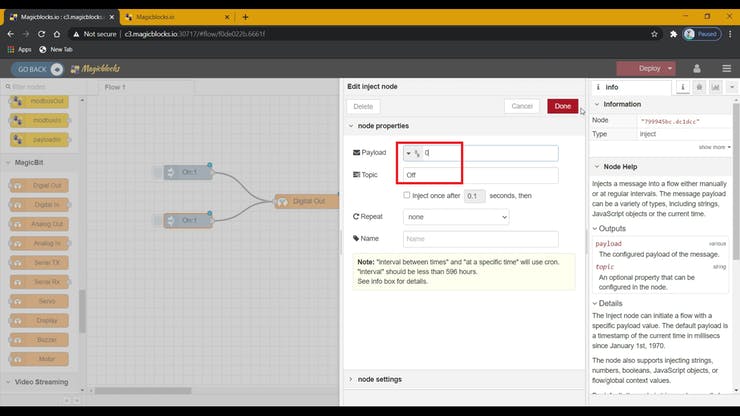Image resolution: width=740 pixels, height=416 pixels.
Task: Click the palette vertical scrollbar thumb
Action: click(82, 311)
